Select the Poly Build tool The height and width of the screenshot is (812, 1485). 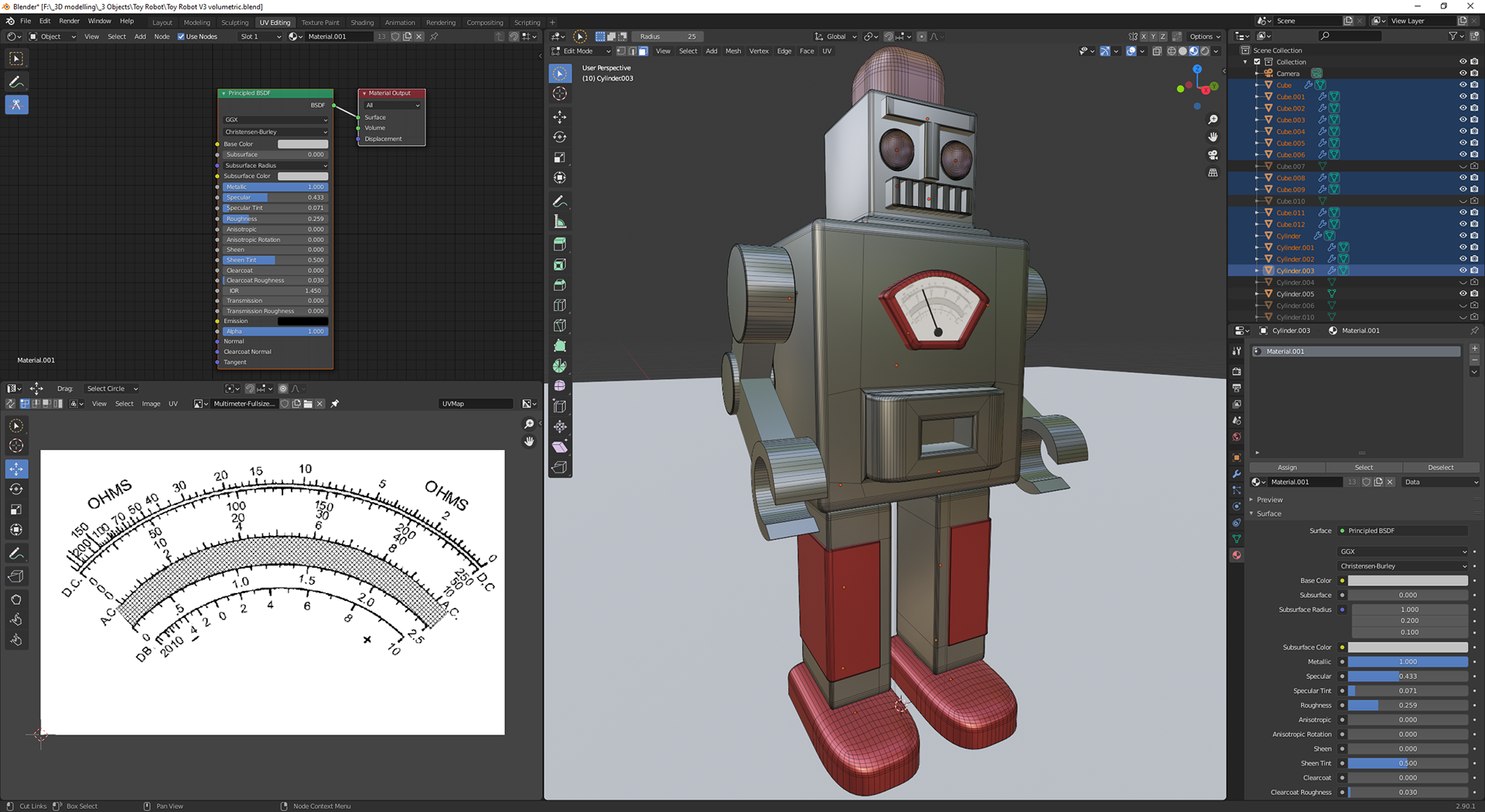pyautogui.click(x=560, y=346)
